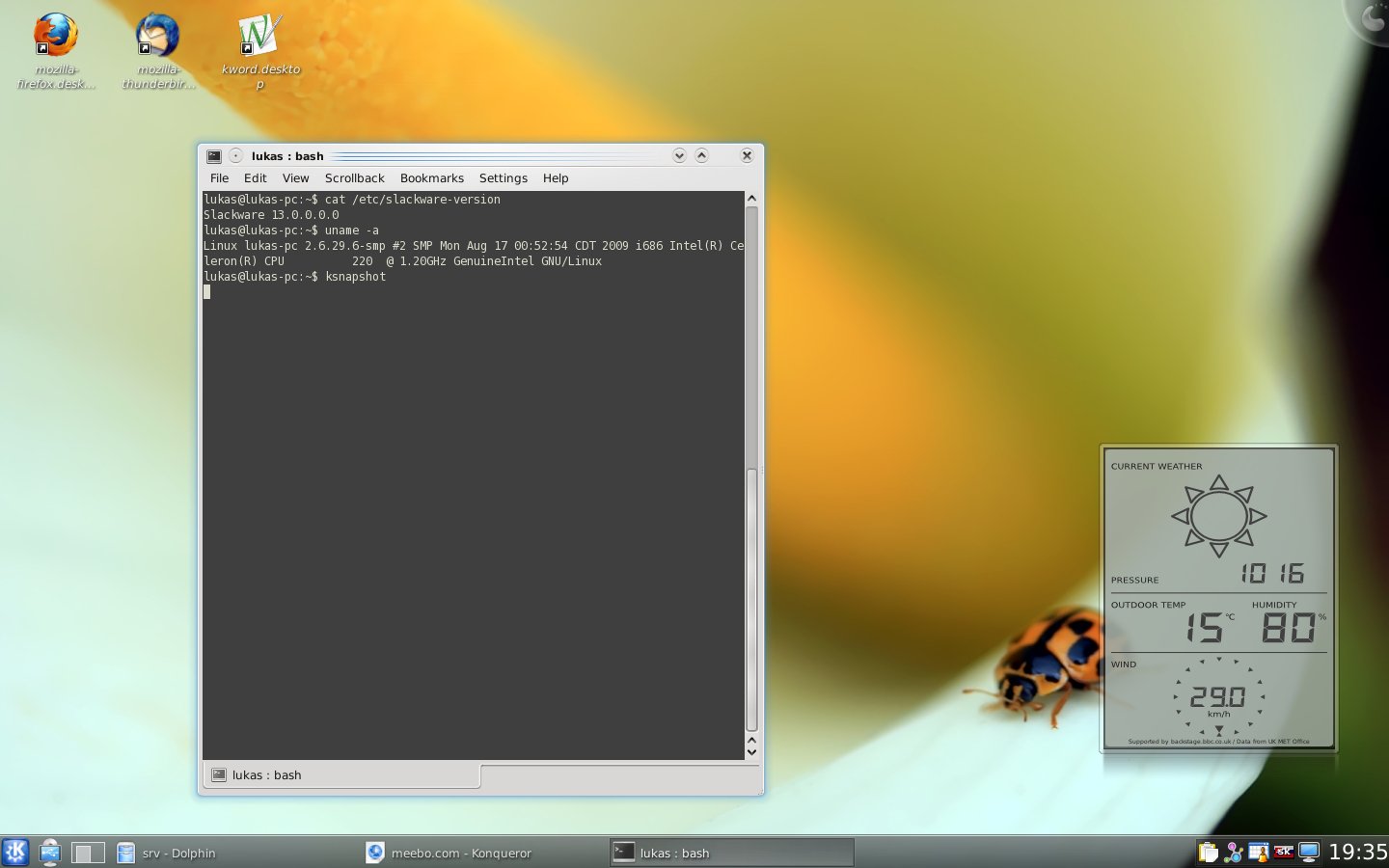1389x868 pixels.
Task: Click the 'lukas : bash' taskbar entry
Action: click(732, 853)
